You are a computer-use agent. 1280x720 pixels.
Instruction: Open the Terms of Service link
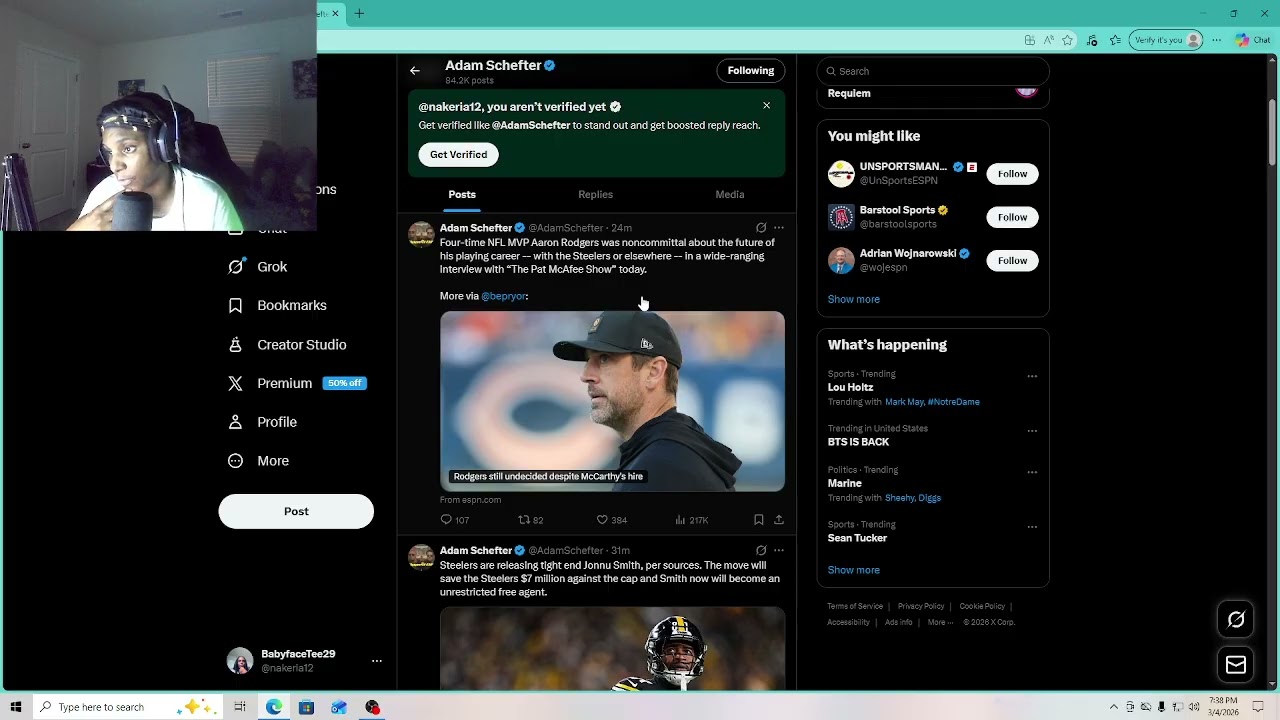click(855, 606)
